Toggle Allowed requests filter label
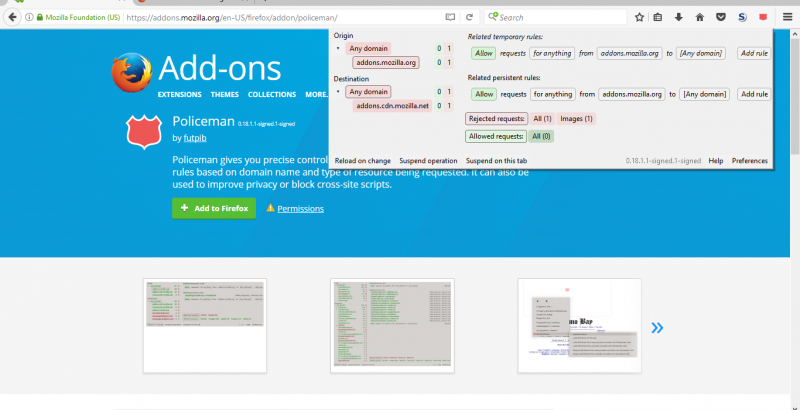Screen dimensions: 800x410 [x=495, y=136]
